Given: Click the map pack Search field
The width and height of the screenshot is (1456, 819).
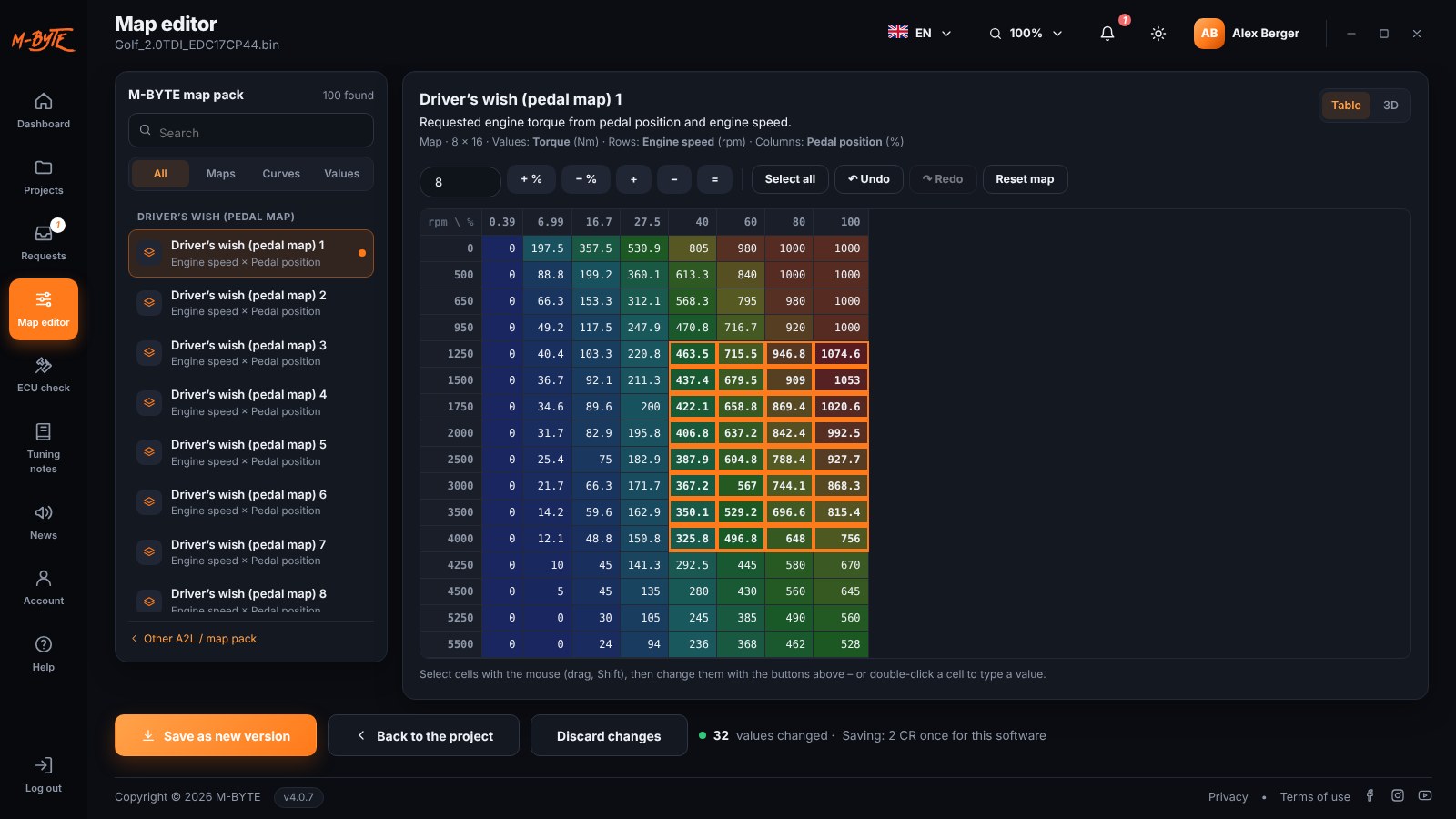Looking at the screenshot, I should click(251, 131).
